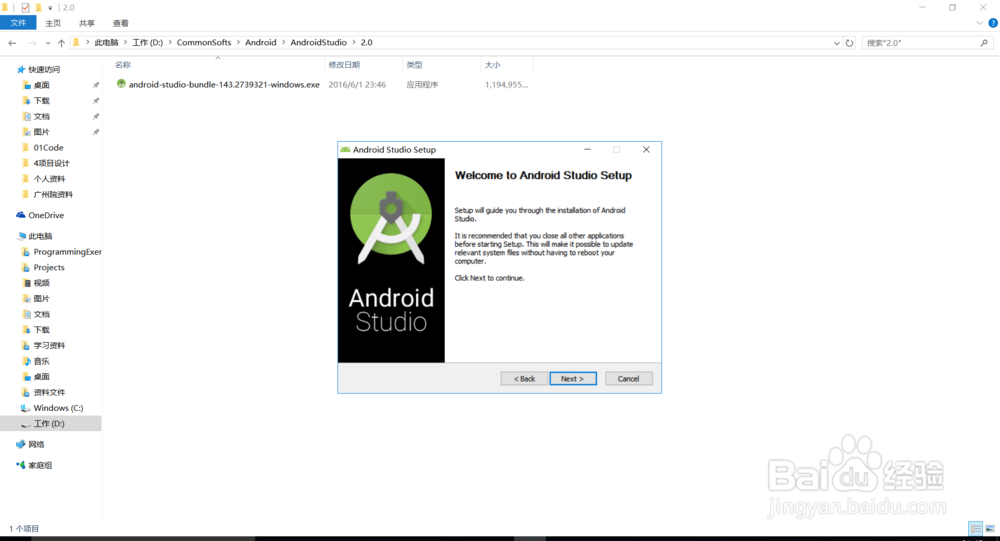Click CommonSofts in the address path
The image size is (1000, 541).
[204, 43]
